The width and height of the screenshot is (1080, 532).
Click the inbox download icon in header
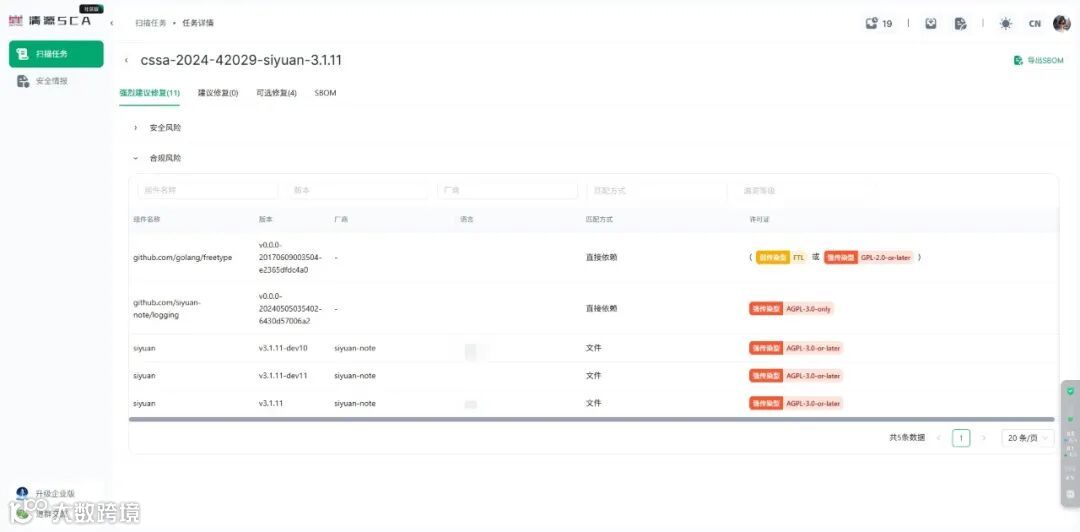coord(931,23)
